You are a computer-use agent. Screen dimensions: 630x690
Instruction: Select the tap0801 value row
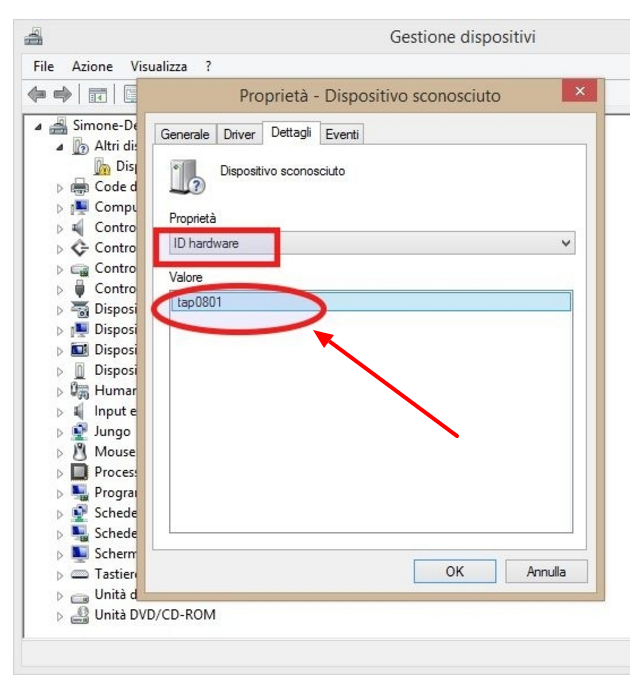(x=371, y=302)
